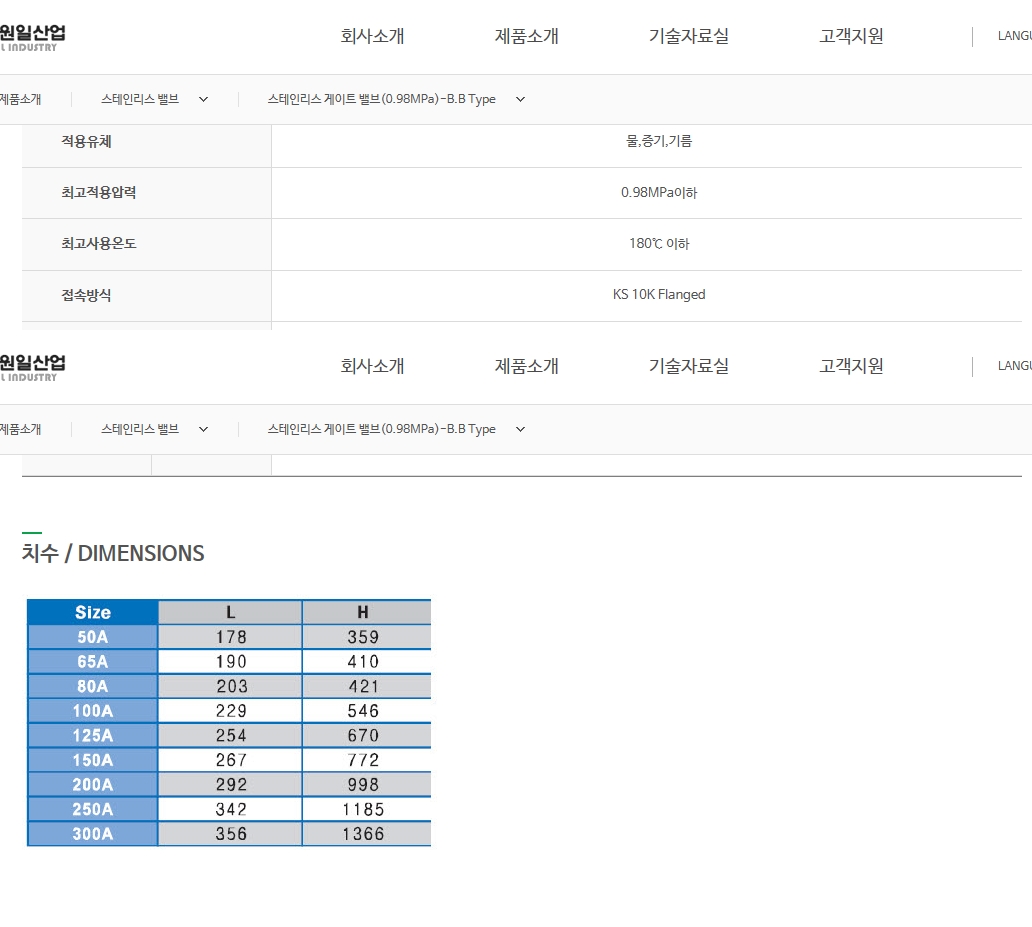Click 제품소개 breadcrumb link in the lower sub-bar

[x=20, y=429]
